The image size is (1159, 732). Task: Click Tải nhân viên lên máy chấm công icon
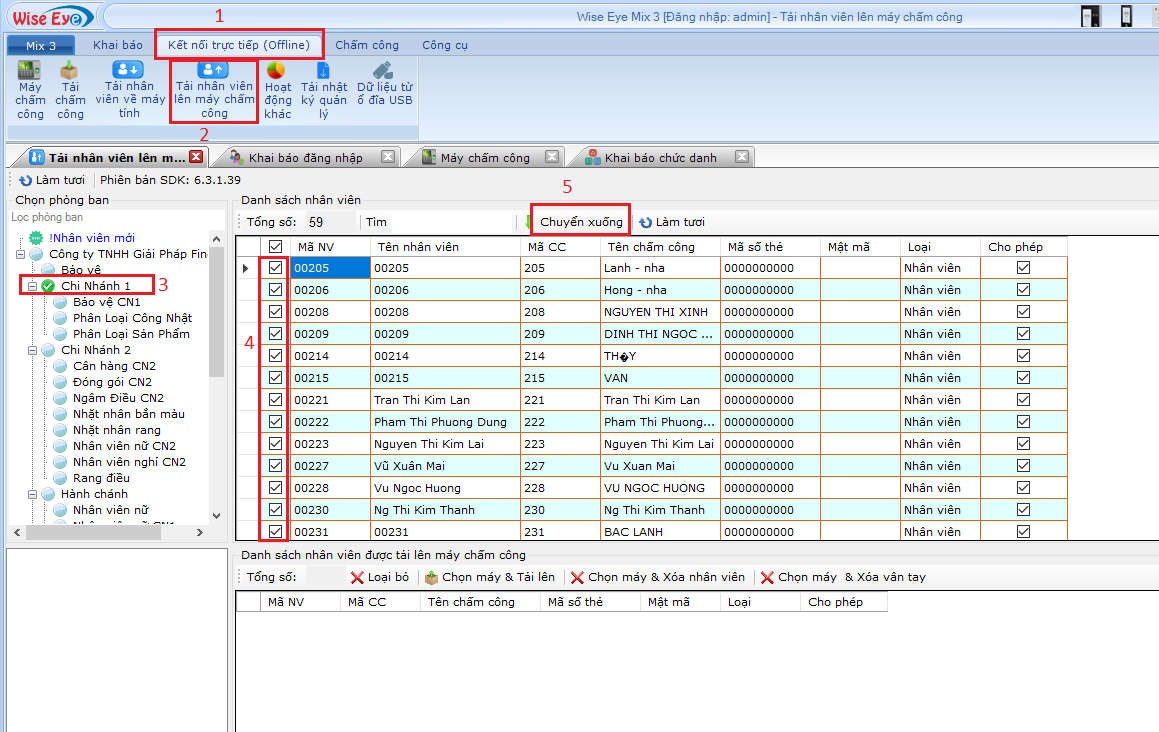click(213, 70)
